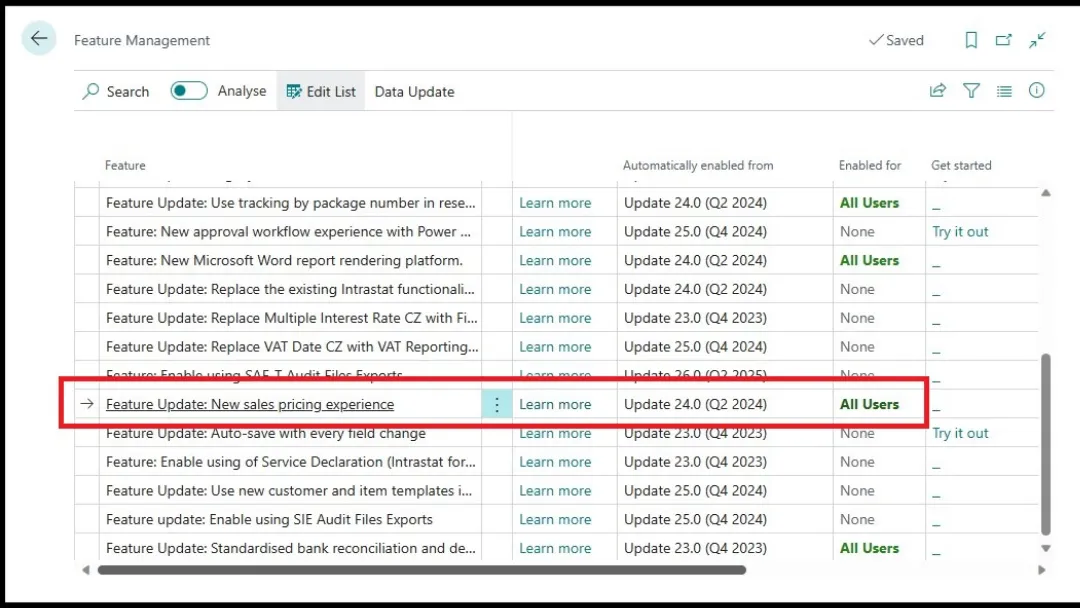
Task: Change Enabled for All Users in sales pricing row
Action: click(x=869, y=404)
